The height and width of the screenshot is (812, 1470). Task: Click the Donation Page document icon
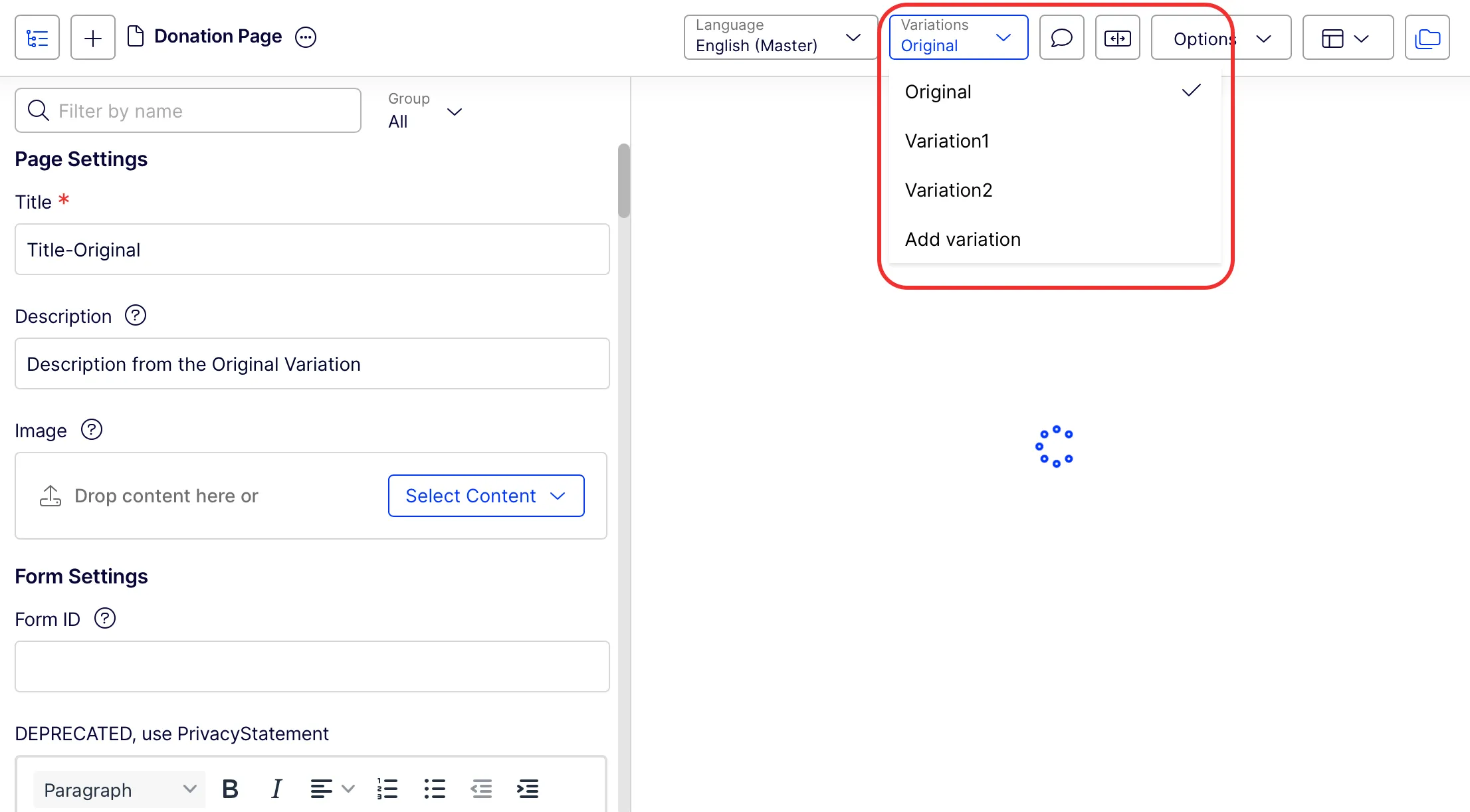136,37
